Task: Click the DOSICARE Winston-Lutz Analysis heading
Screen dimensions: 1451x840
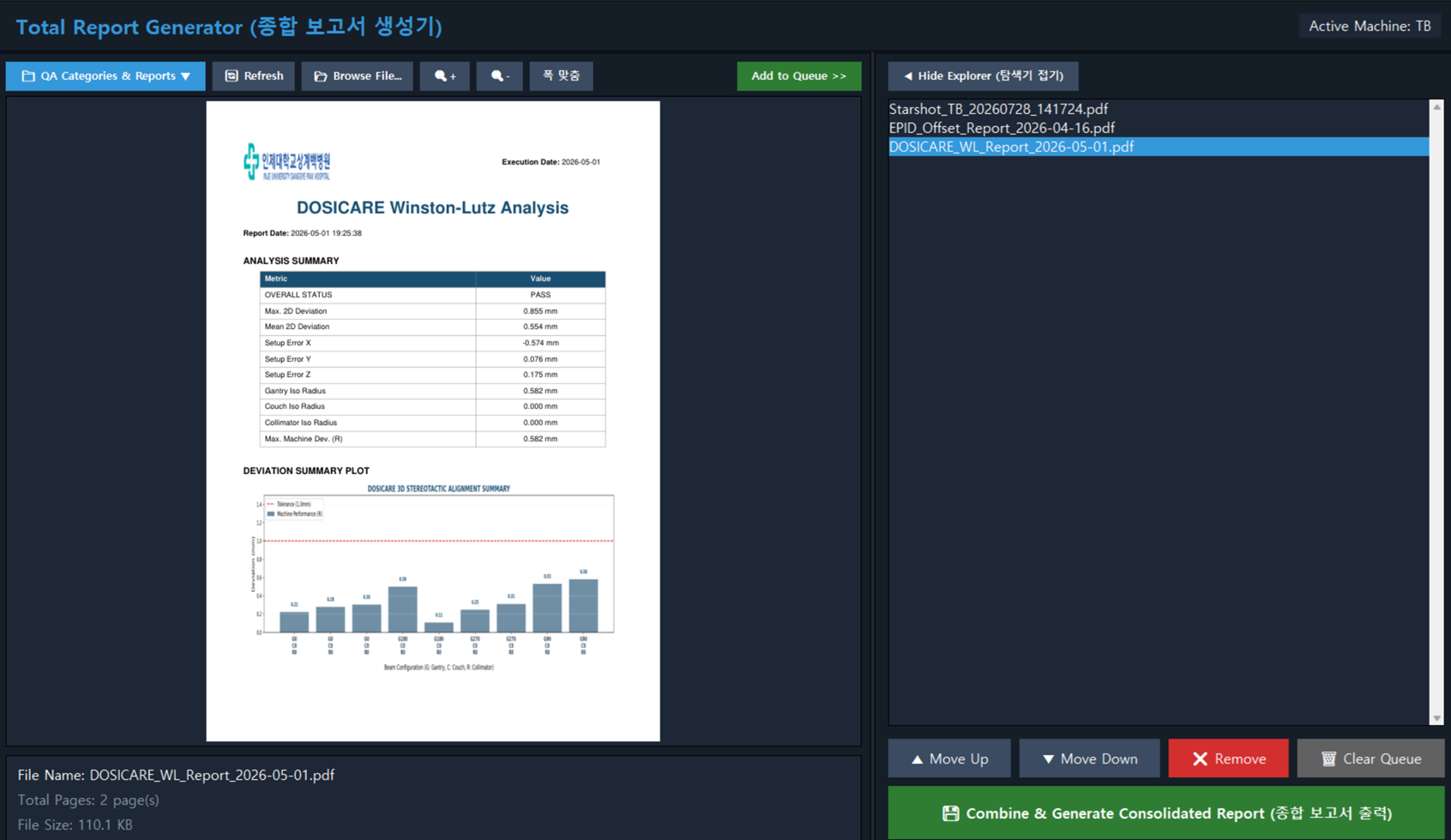Action: [x=432, y=207]
